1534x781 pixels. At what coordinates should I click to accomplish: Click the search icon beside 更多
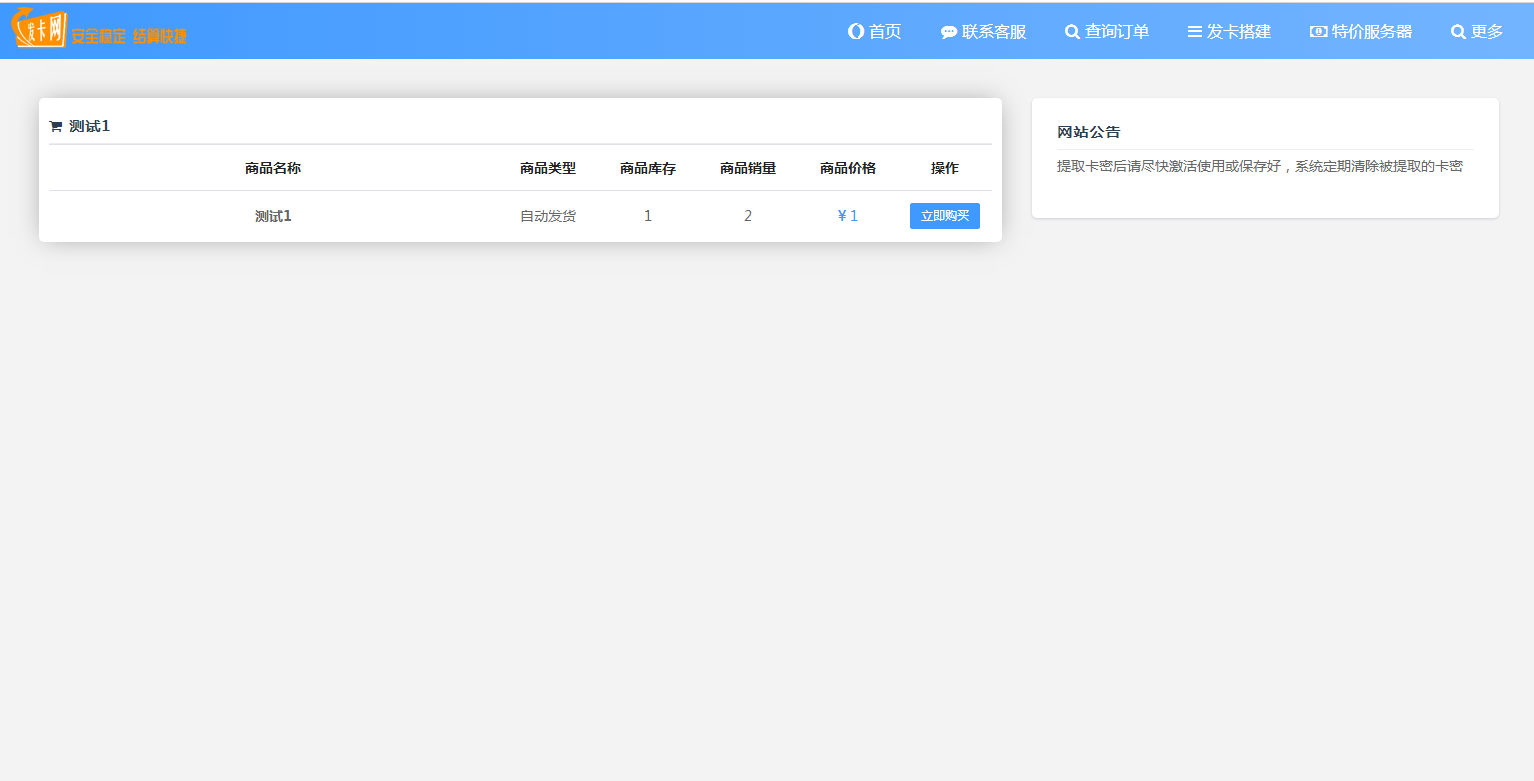point(1458,31)
